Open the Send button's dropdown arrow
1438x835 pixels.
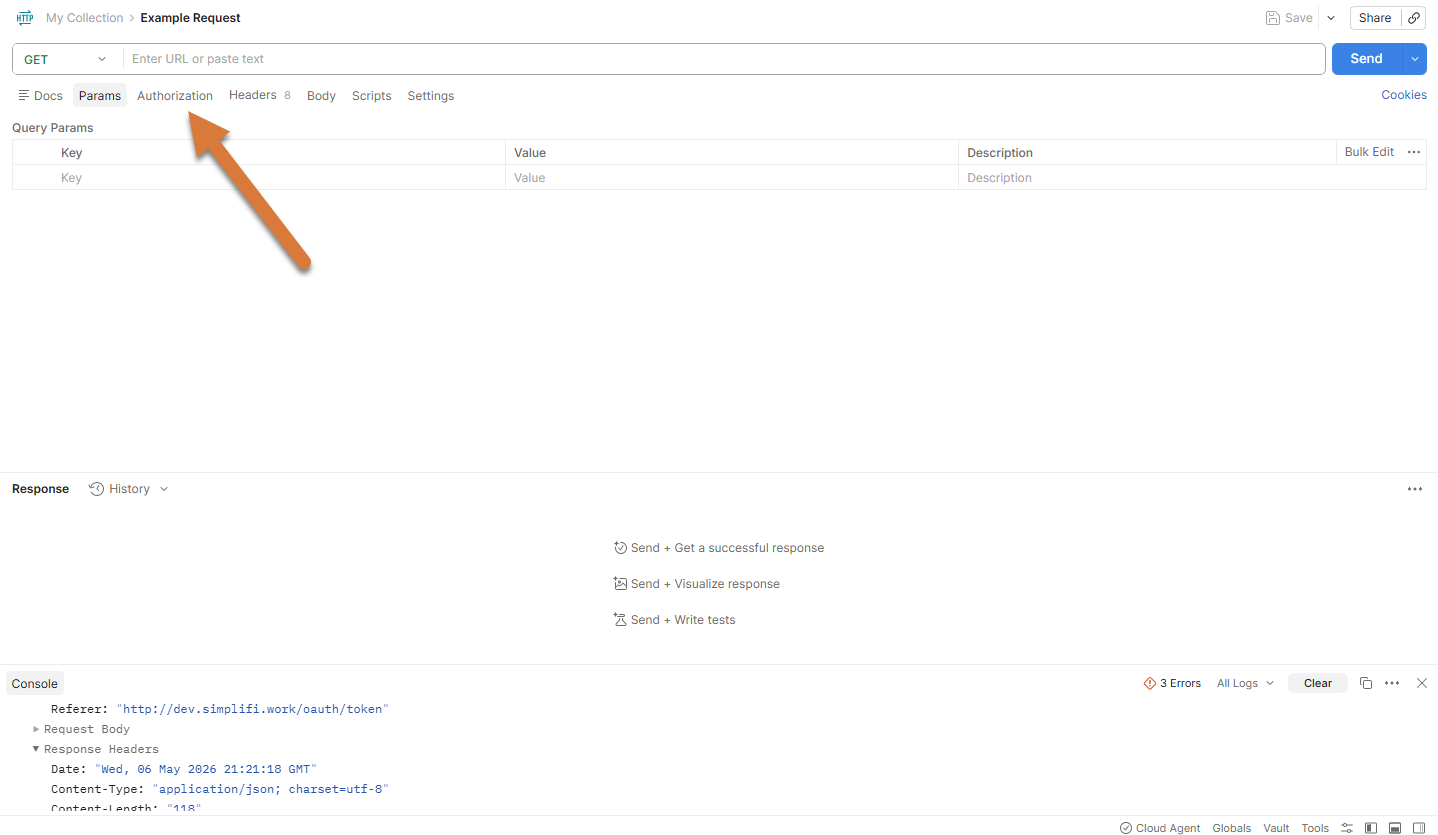[1414, 59]
